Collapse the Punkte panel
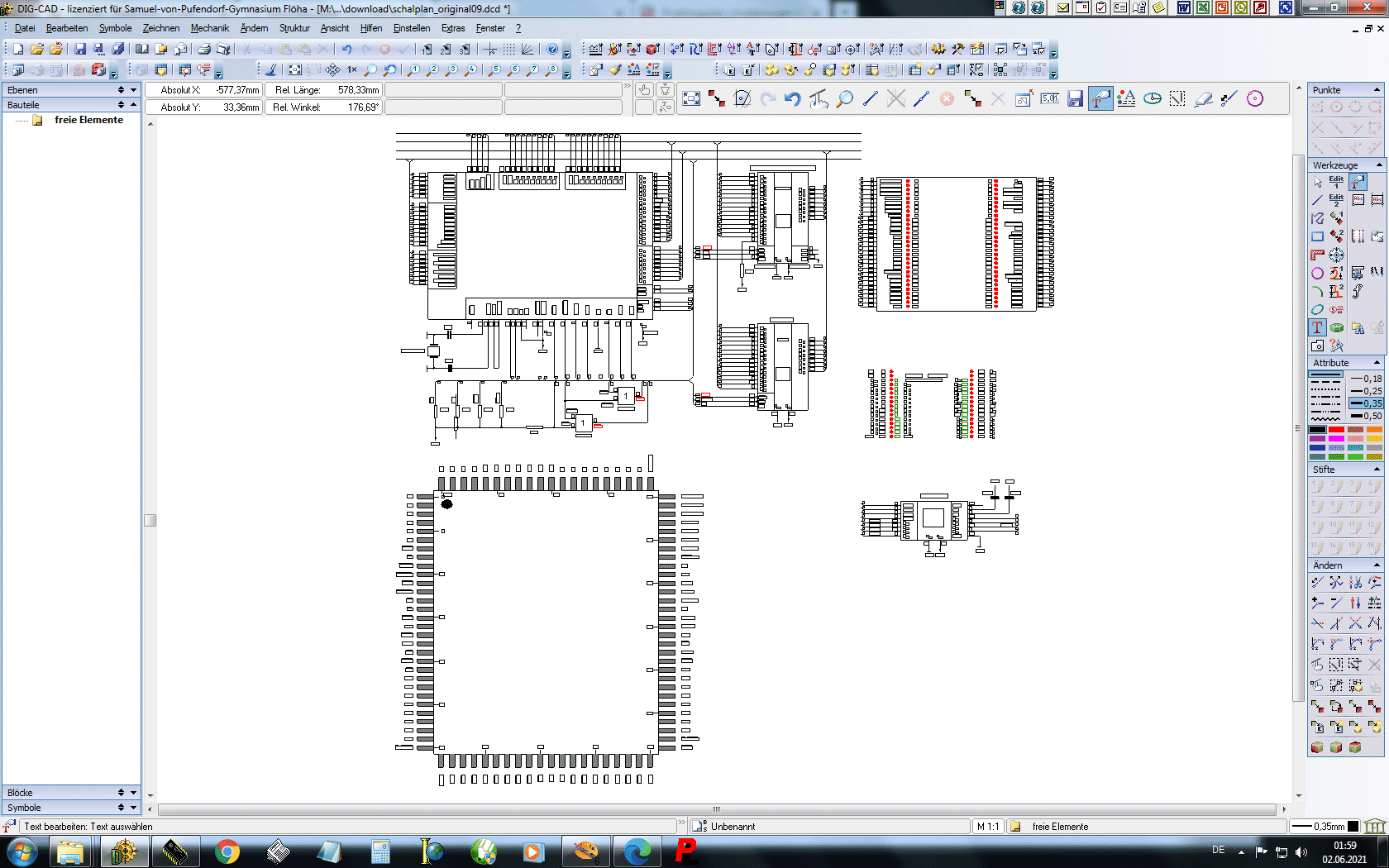 coord(1377,90)
